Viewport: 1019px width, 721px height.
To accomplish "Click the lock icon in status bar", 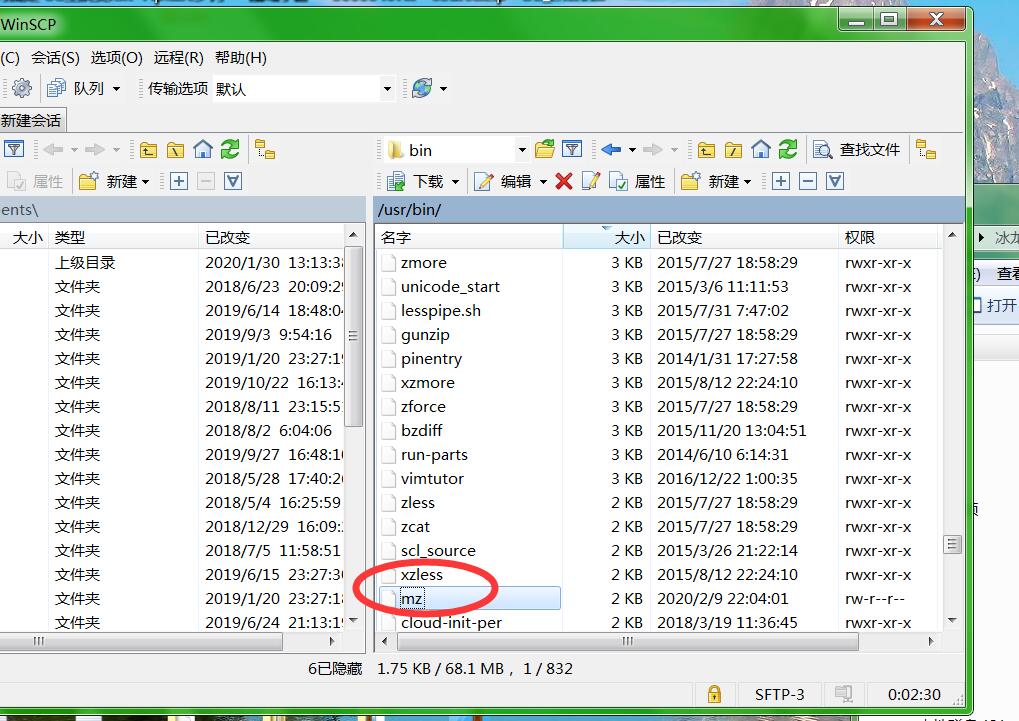I will click(x=714, y=694).
